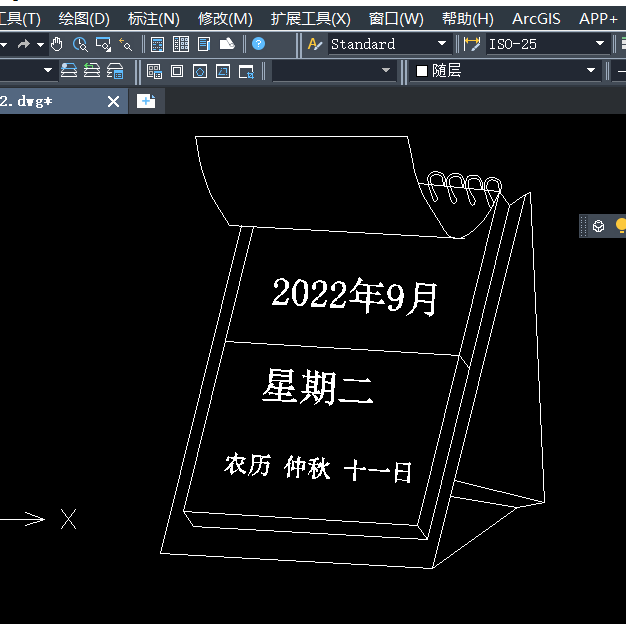
Task: Open the 标注(N) menu
Action: [154, 19]
